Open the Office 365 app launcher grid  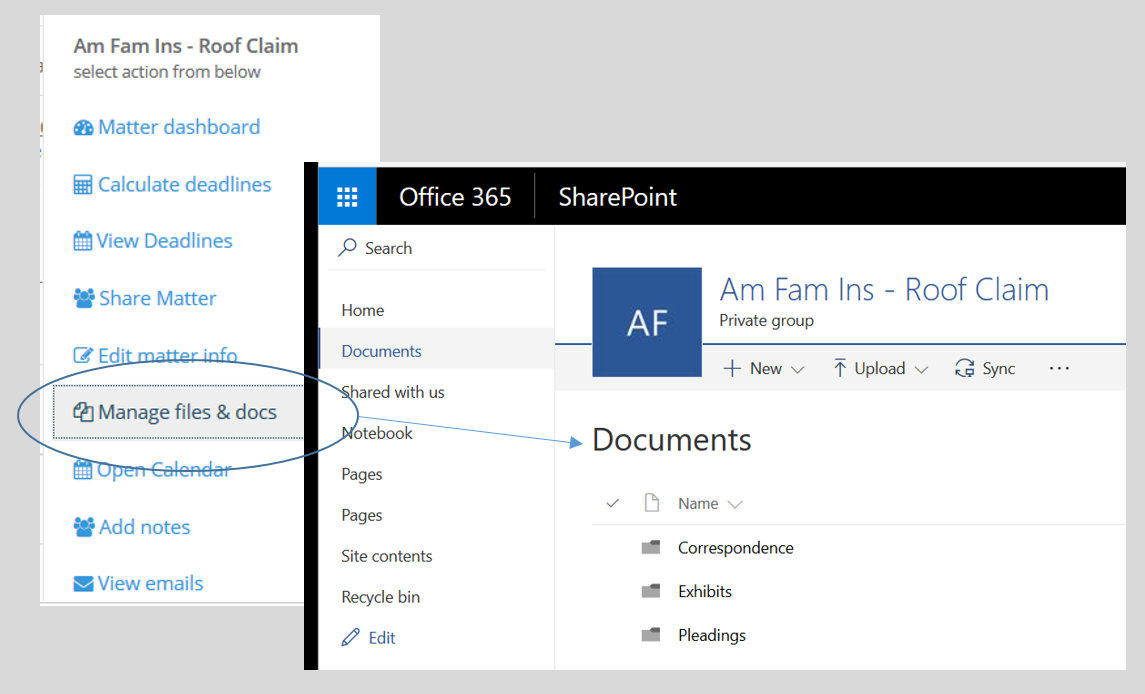[x=347, y=196]
